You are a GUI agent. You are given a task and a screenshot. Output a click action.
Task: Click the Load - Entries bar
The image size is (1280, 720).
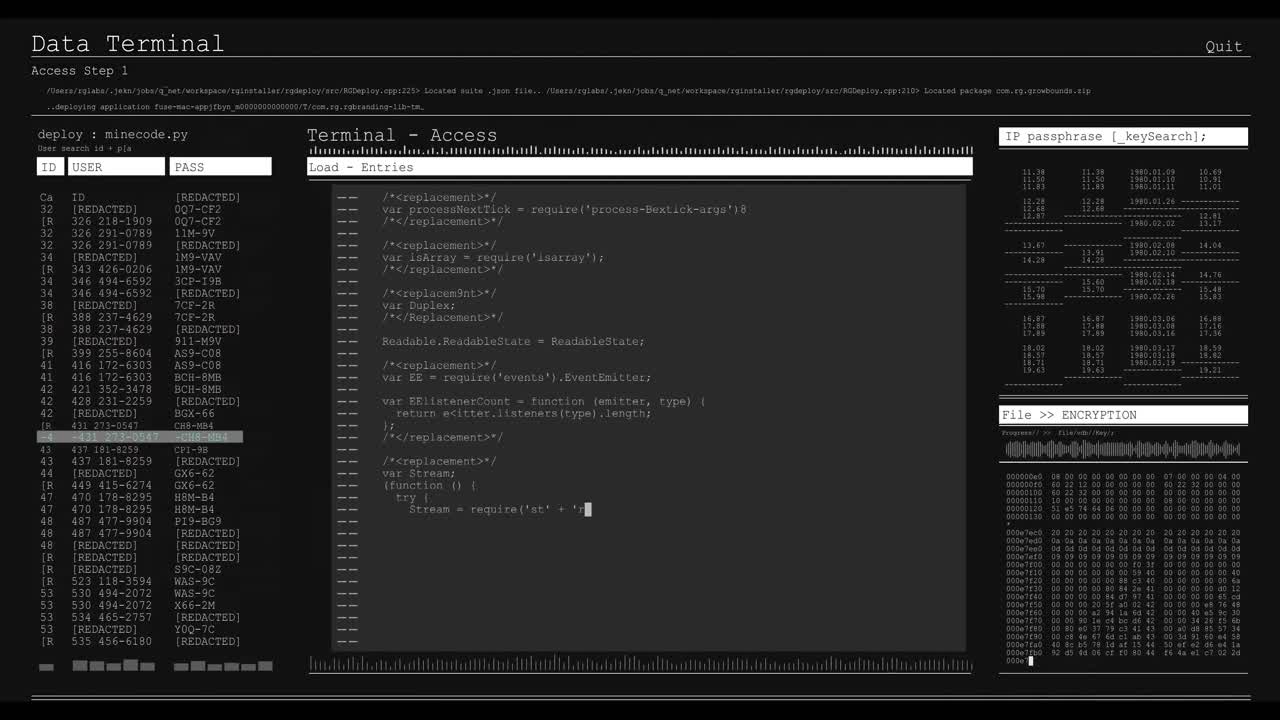pos(639,167)
